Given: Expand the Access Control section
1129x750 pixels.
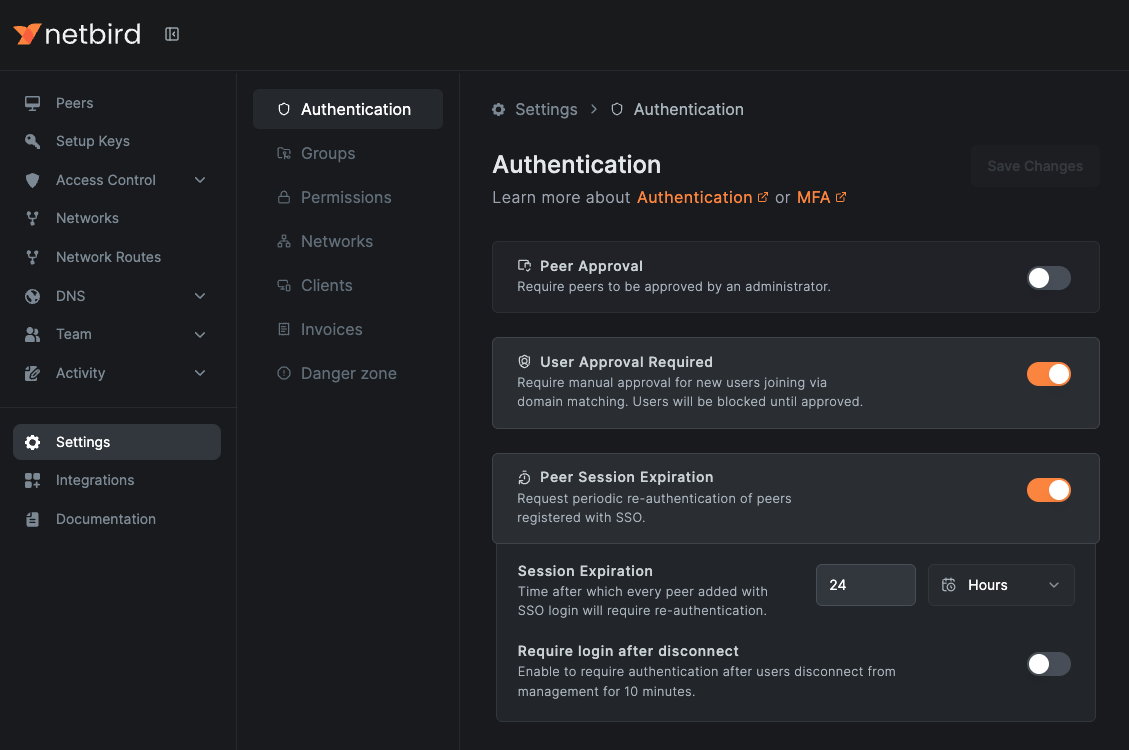Looking at the screenshot, I should [199, 180].
